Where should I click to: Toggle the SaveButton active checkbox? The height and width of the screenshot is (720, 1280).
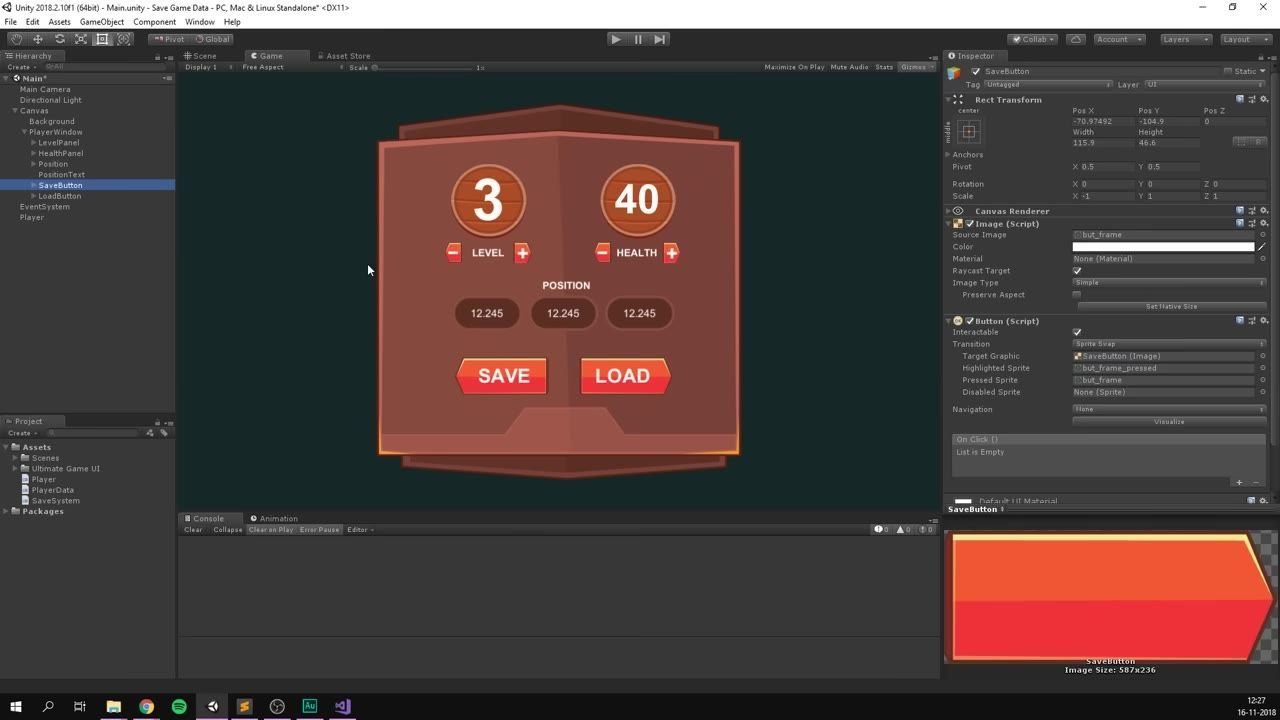(976, 71)
